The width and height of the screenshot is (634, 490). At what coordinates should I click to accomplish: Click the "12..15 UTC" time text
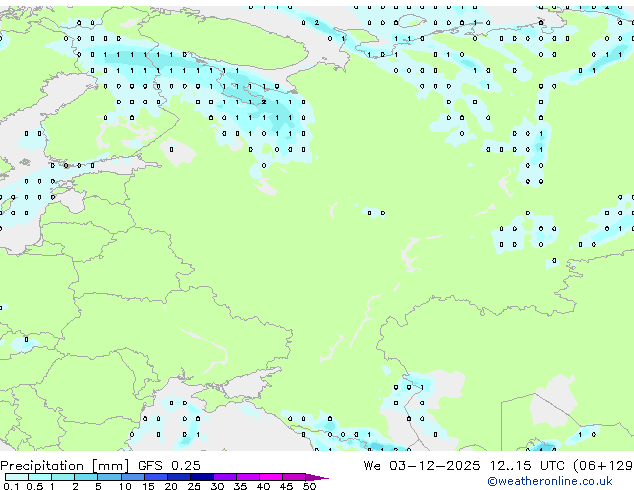[527, 465]
